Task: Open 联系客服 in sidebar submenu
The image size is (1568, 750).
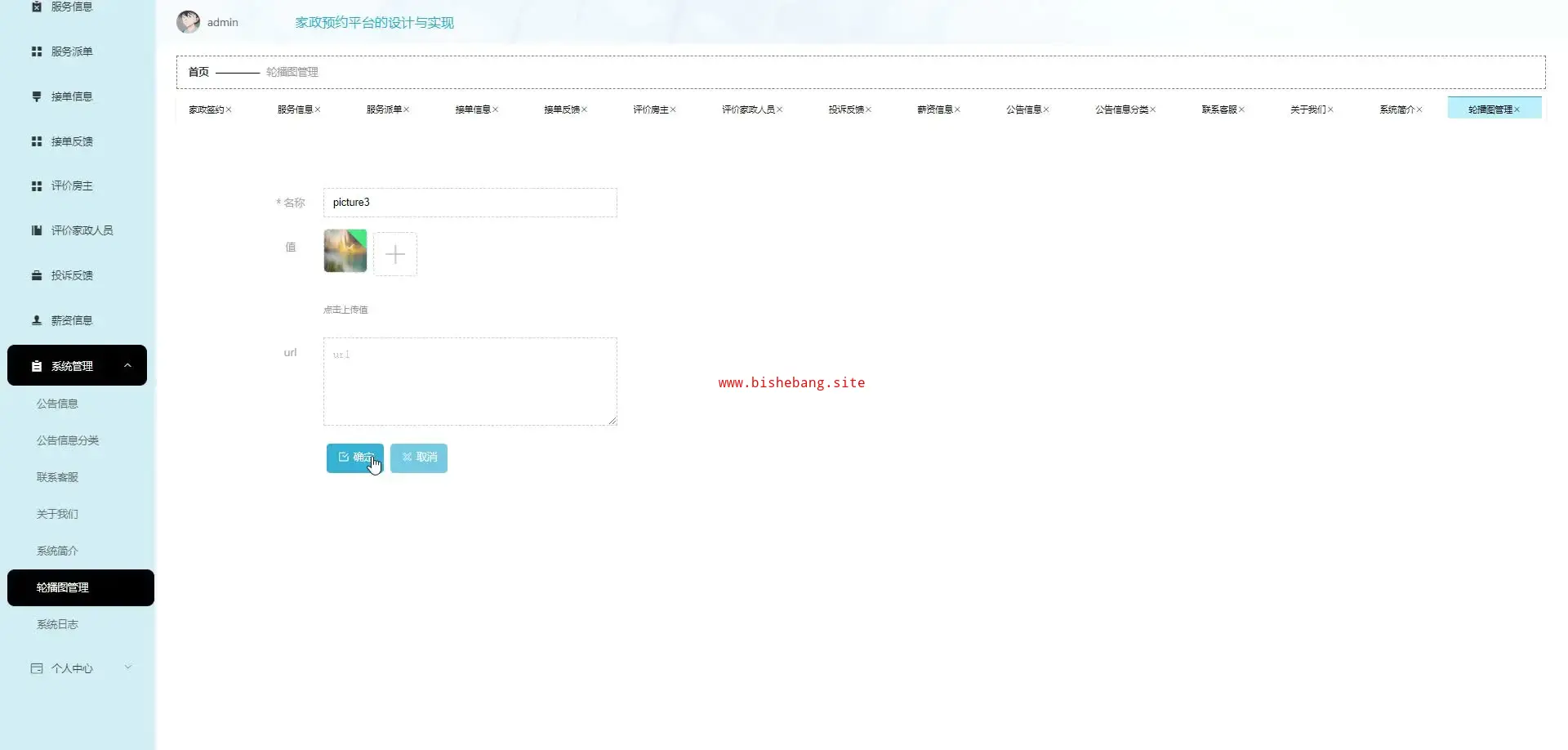Action: point(57,477)
